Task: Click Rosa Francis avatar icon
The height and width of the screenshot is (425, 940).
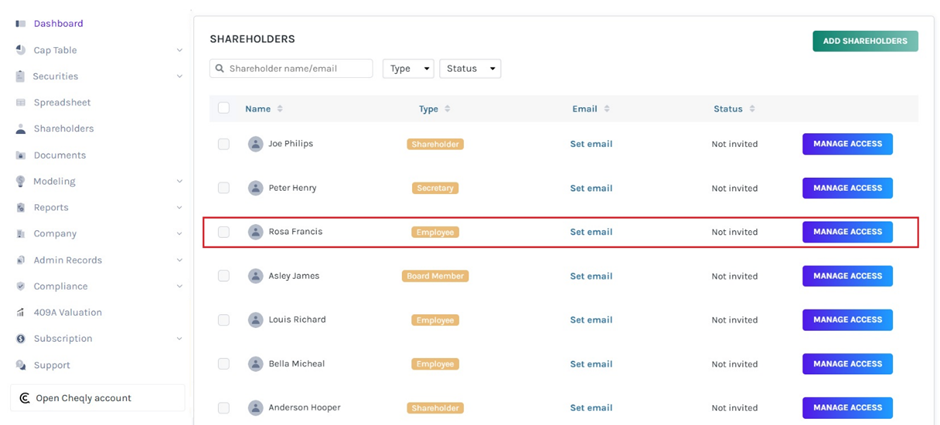Action: coord(256,232)
